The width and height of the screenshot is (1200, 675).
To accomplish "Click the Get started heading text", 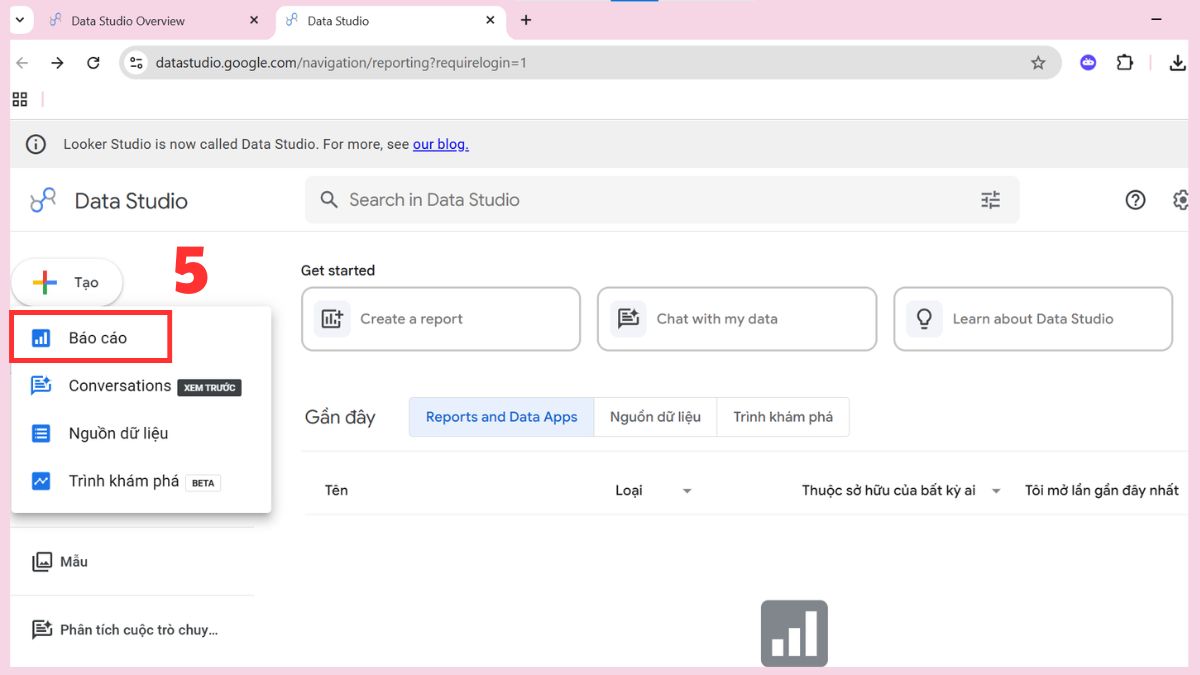I will (x=338, y=270).
